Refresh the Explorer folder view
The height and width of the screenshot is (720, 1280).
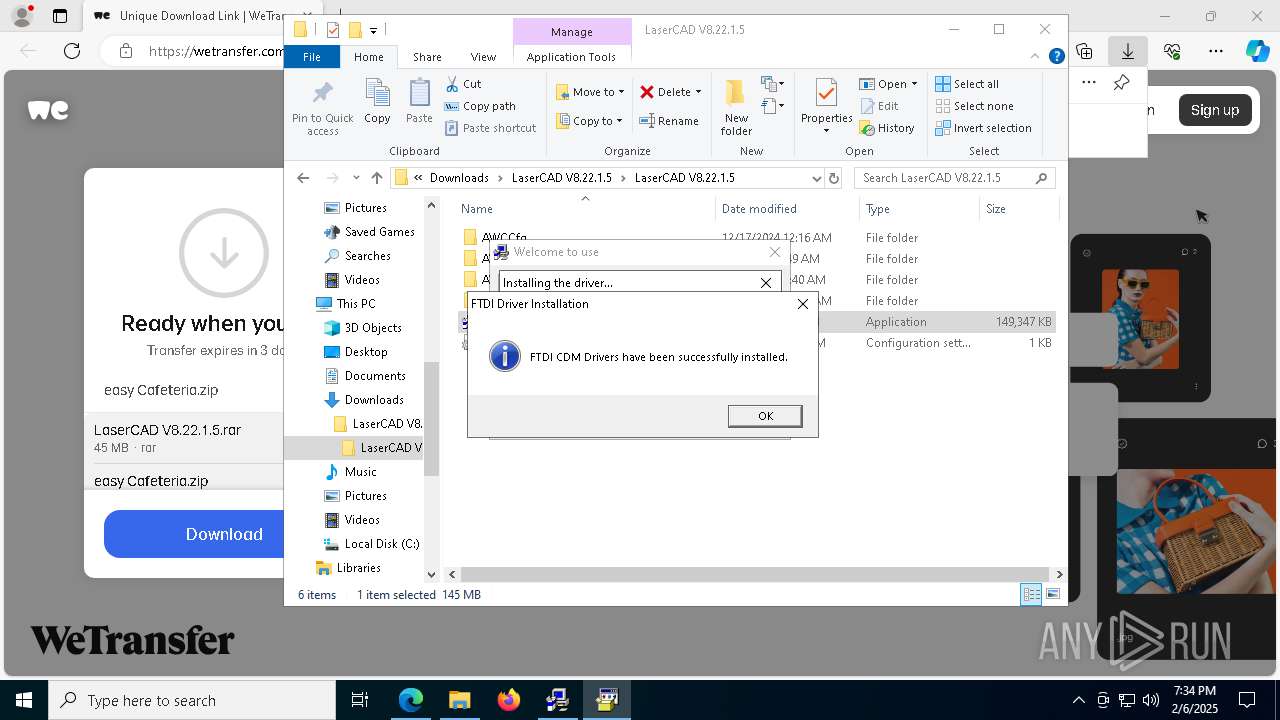(x=834, y=178)
